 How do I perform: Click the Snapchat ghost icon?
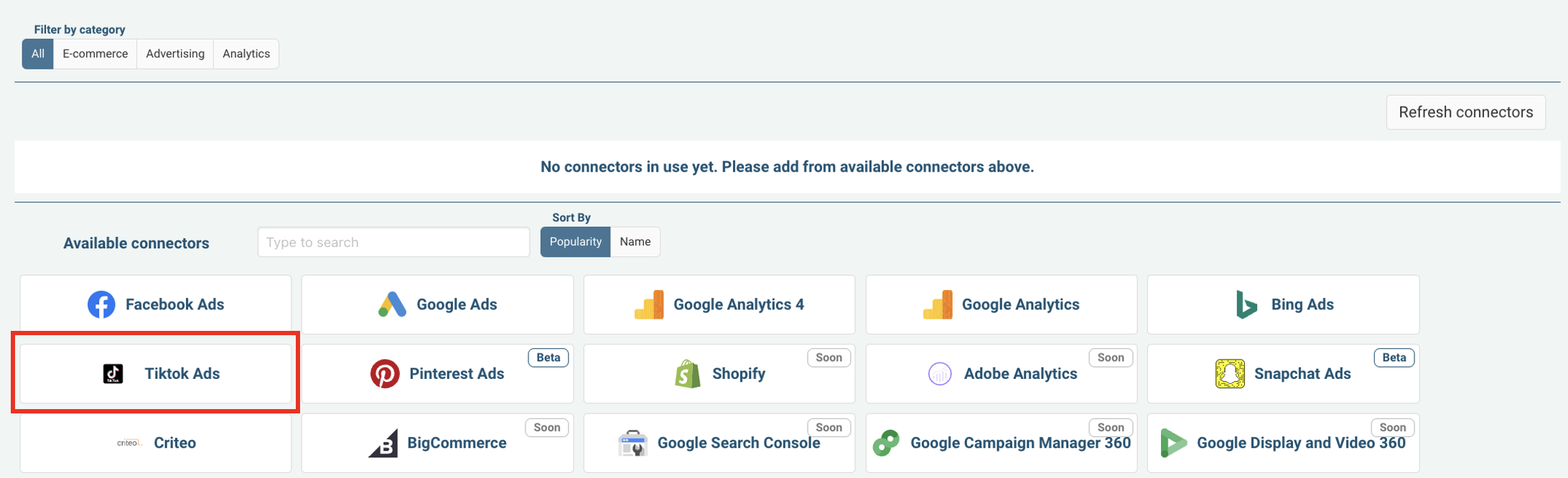coord(1229,373)
